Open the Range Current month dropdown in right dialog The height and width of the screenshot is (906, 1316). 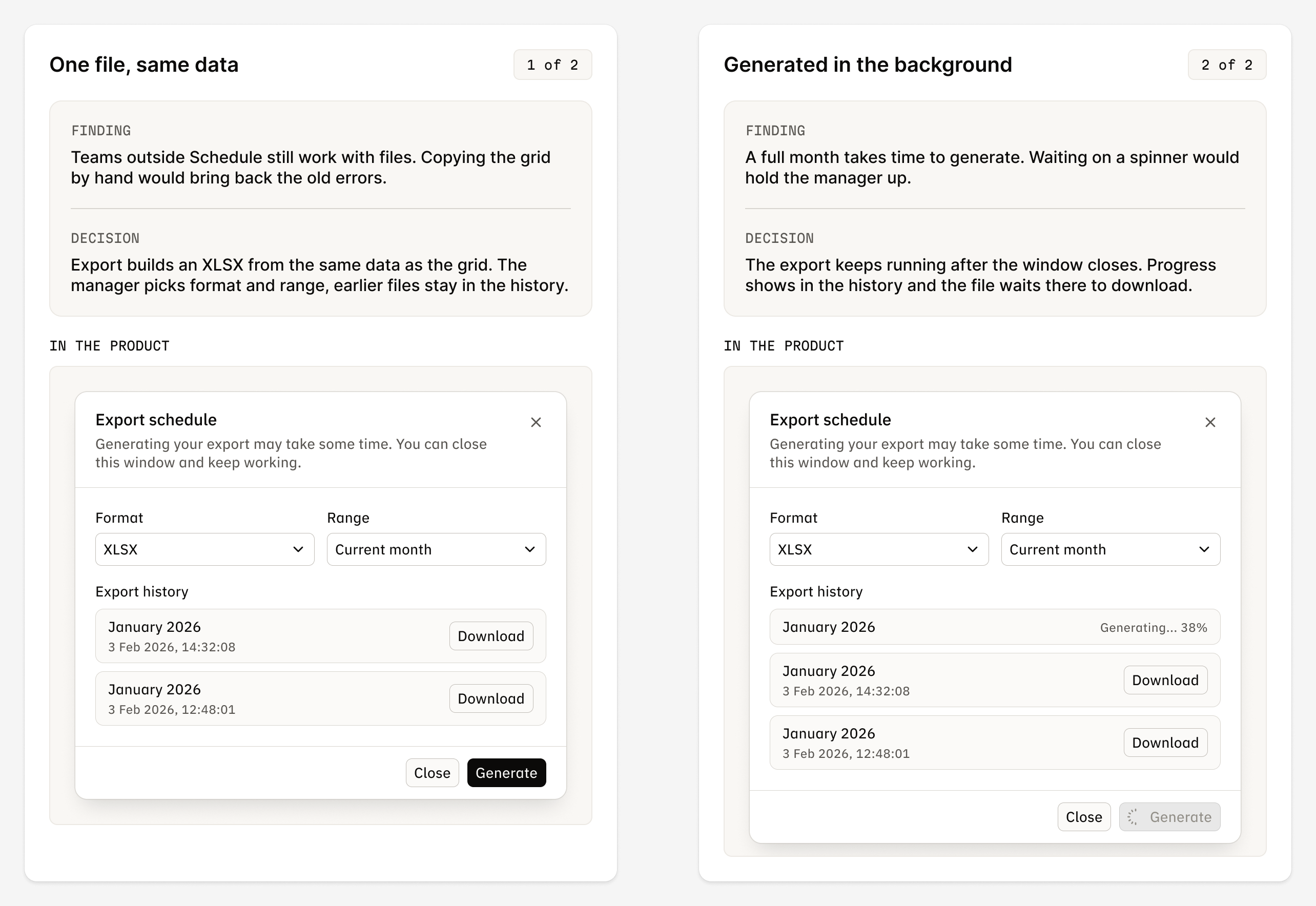coord(1111,549)
